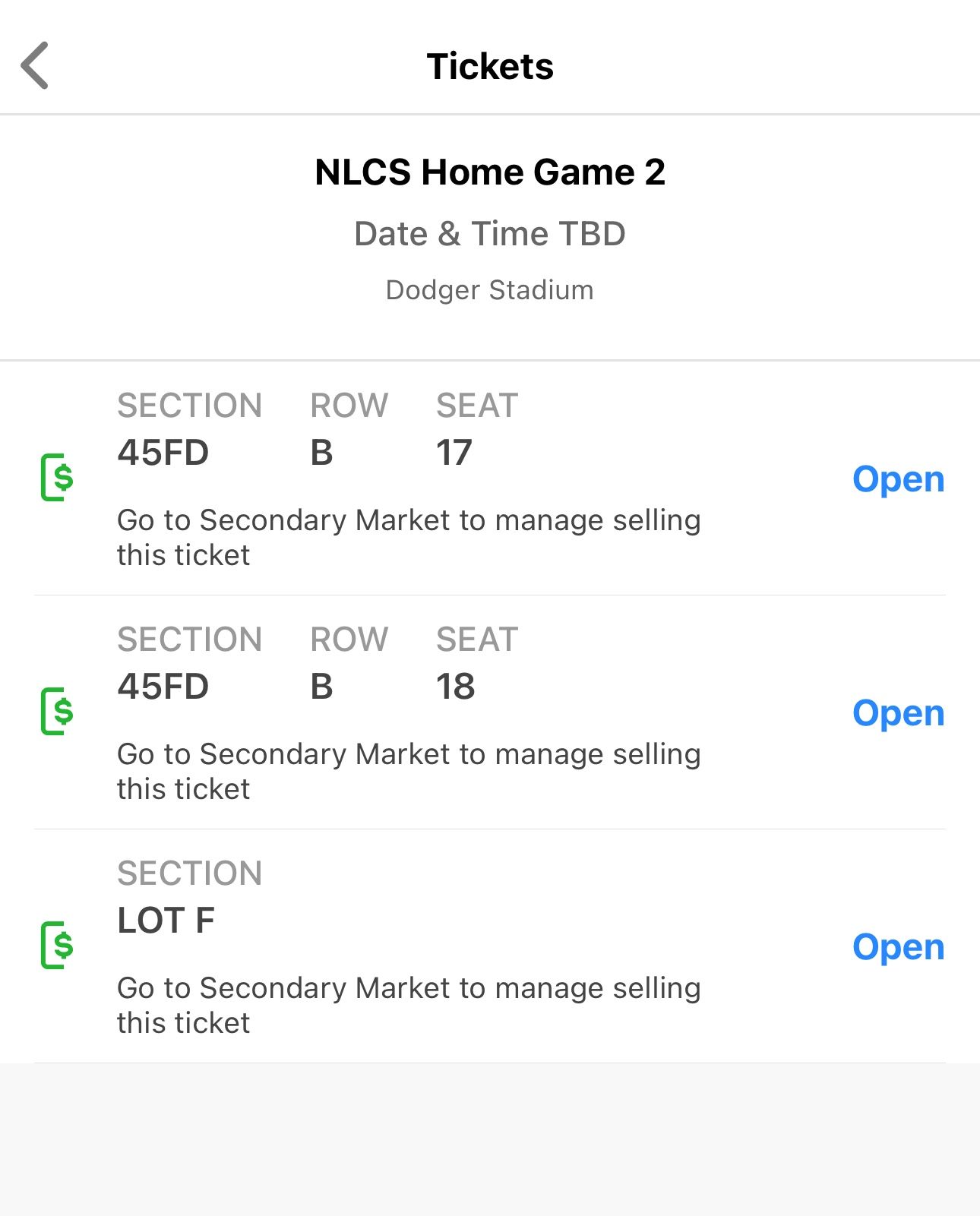Select the seat number 17
Image resolution: width=980 pixels, height=1216 pixels.
454,453
